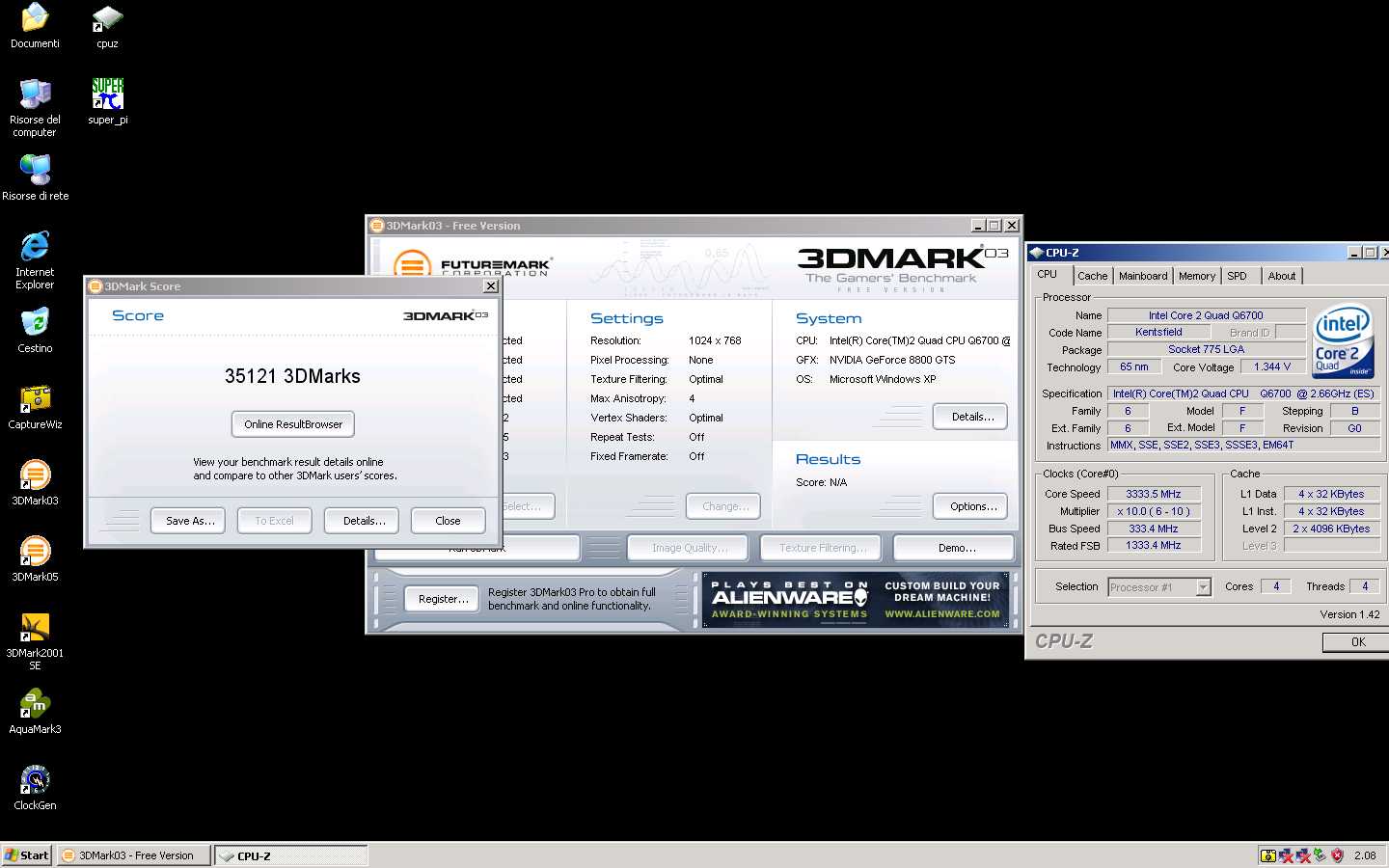Click the To Excel button

[274, 521]
